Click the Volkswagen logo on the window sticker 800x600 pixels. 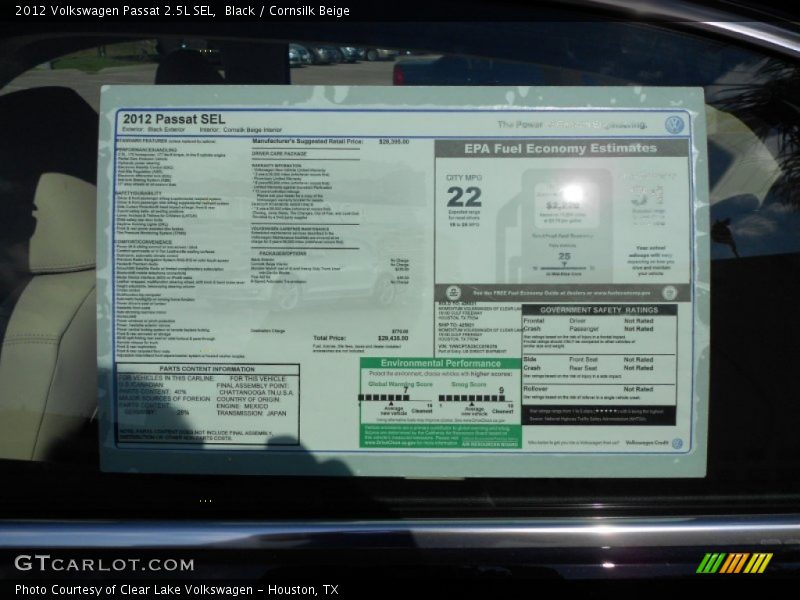pos(676,122)
